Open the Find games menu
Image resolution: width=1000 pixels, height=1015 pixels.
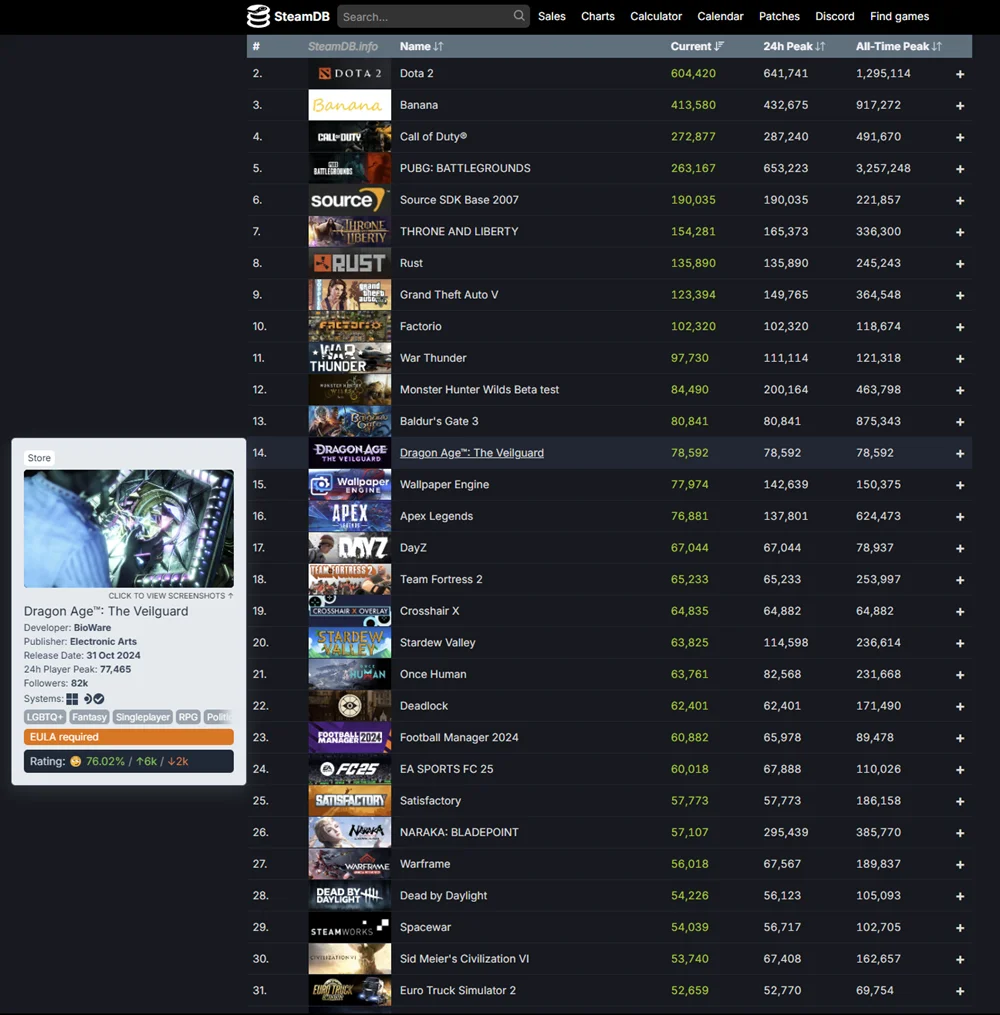899,16
